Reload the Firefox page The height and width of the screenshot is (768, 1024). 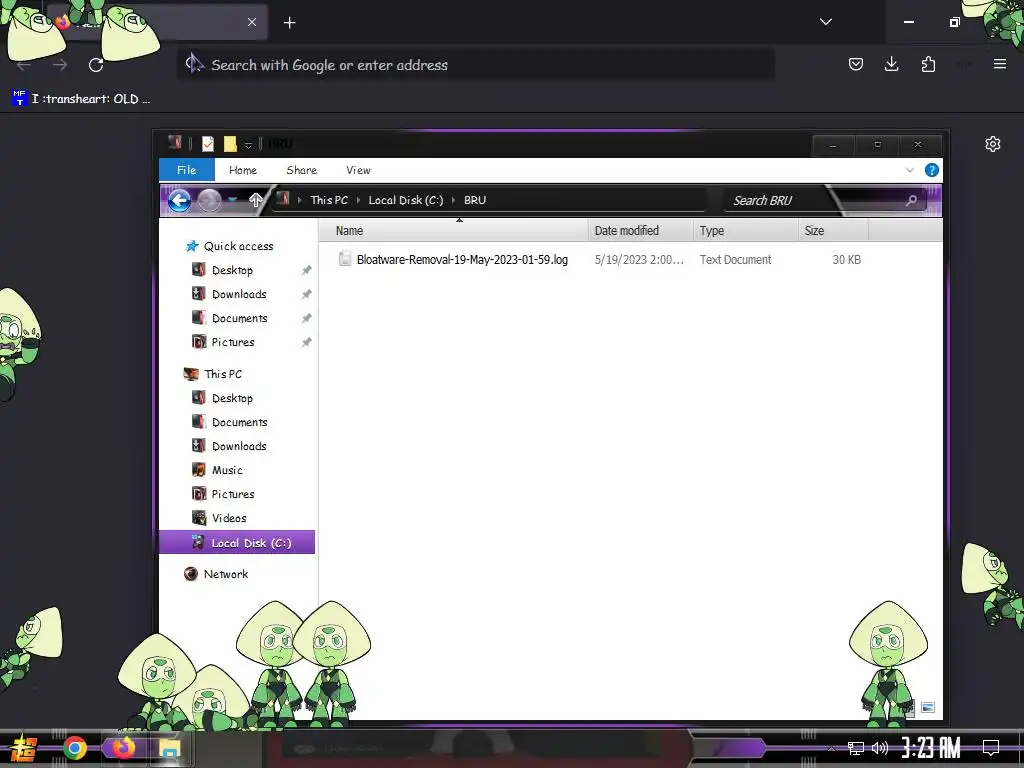[x=96, y=65]
